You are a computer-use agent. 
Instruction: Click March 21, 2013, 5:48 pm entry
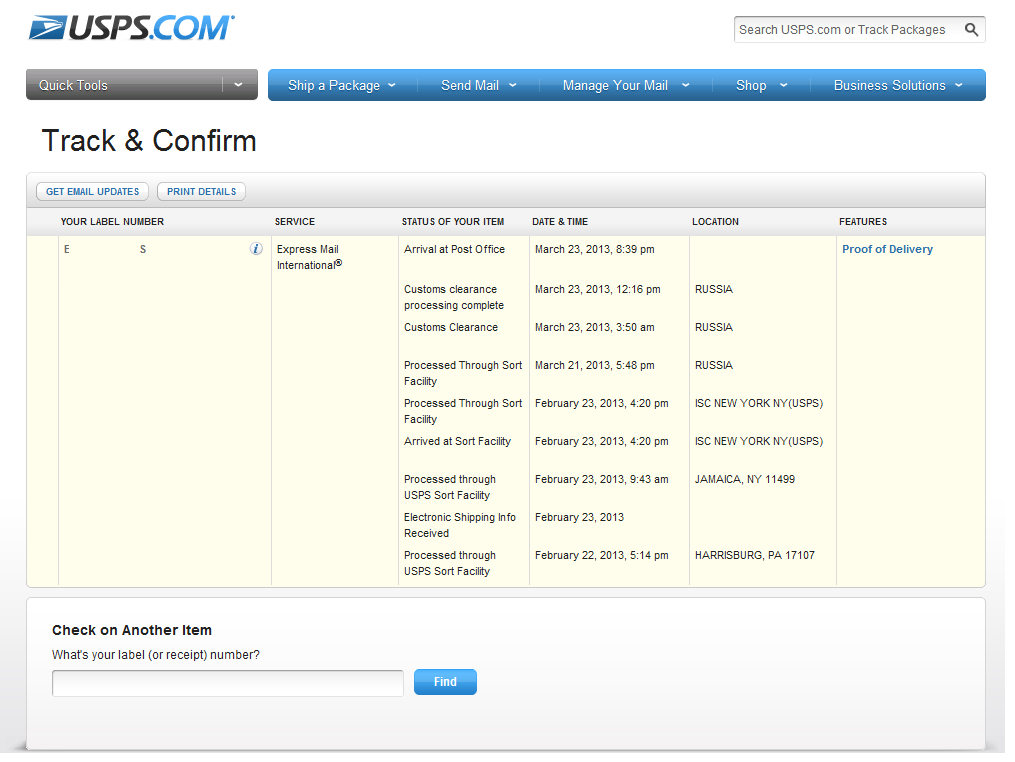[x=594, y=365]
